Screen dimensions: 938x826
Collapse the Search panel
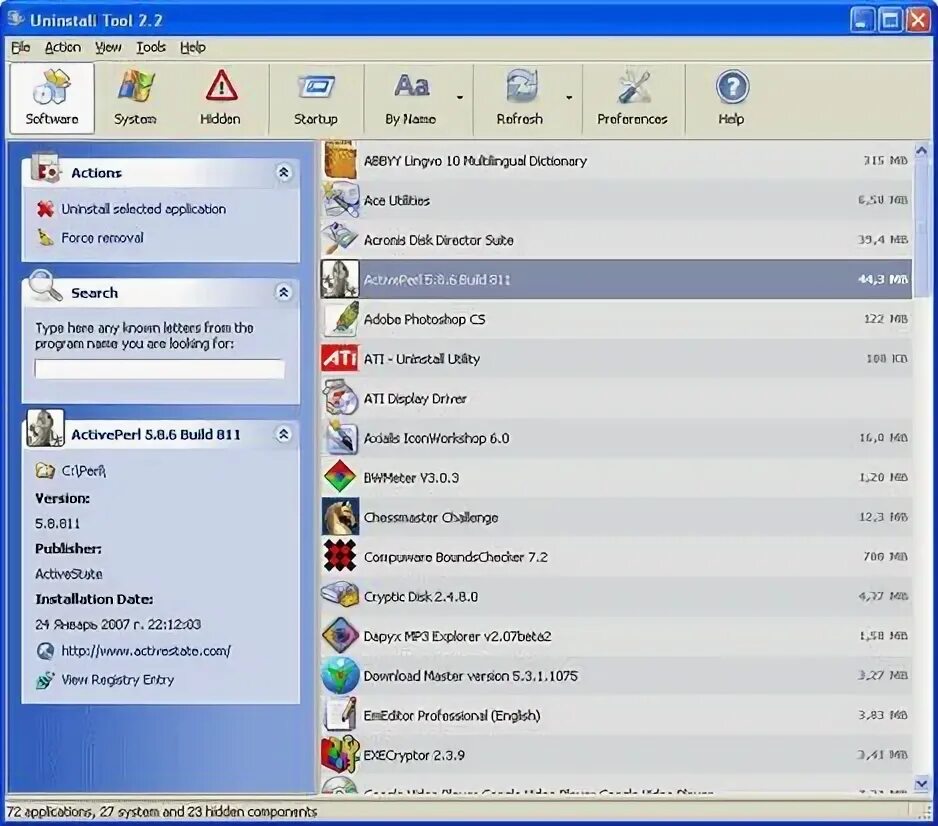pos(284,292)
